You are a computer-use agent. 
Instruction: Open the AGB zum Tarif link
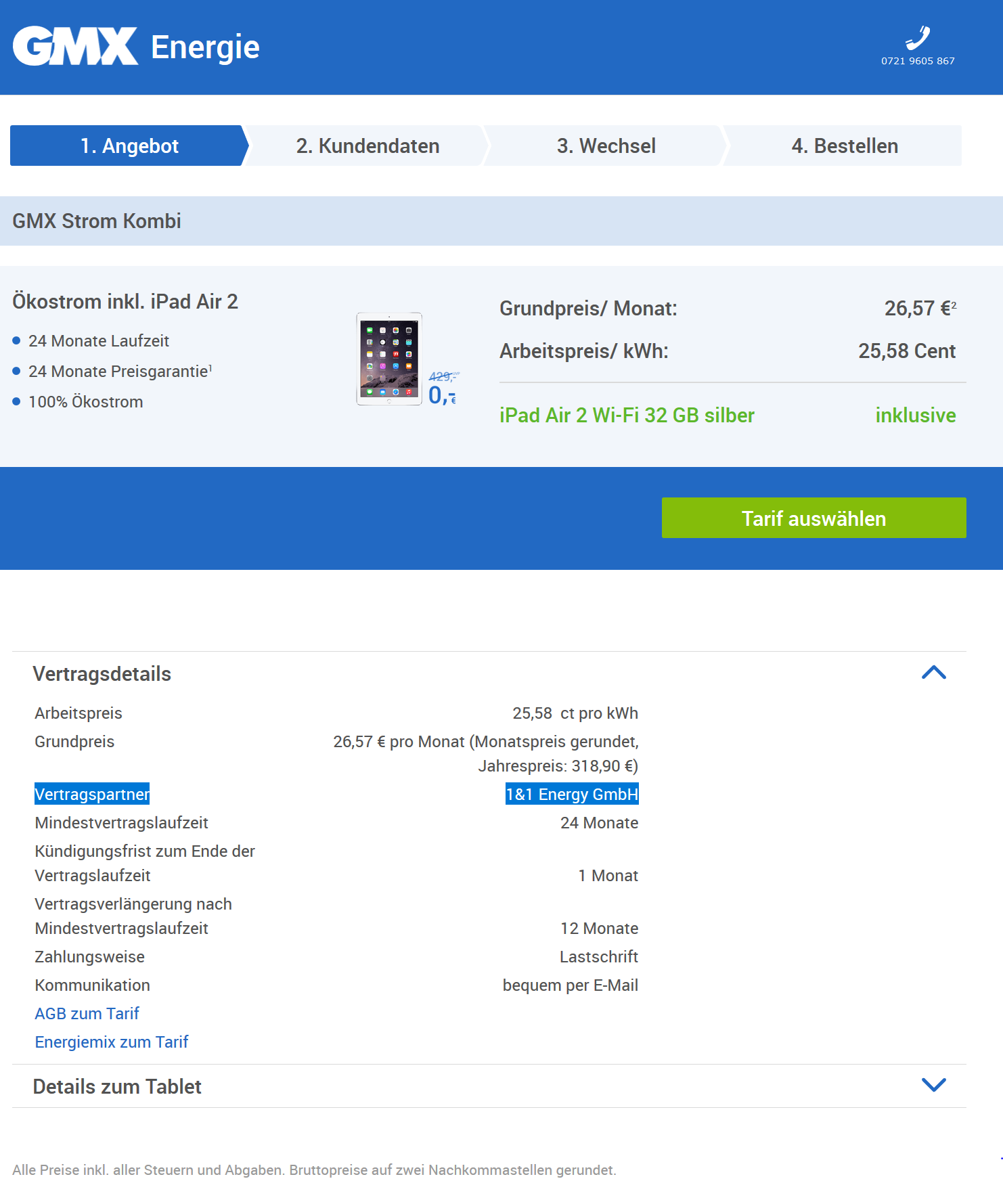[87, 1014]
